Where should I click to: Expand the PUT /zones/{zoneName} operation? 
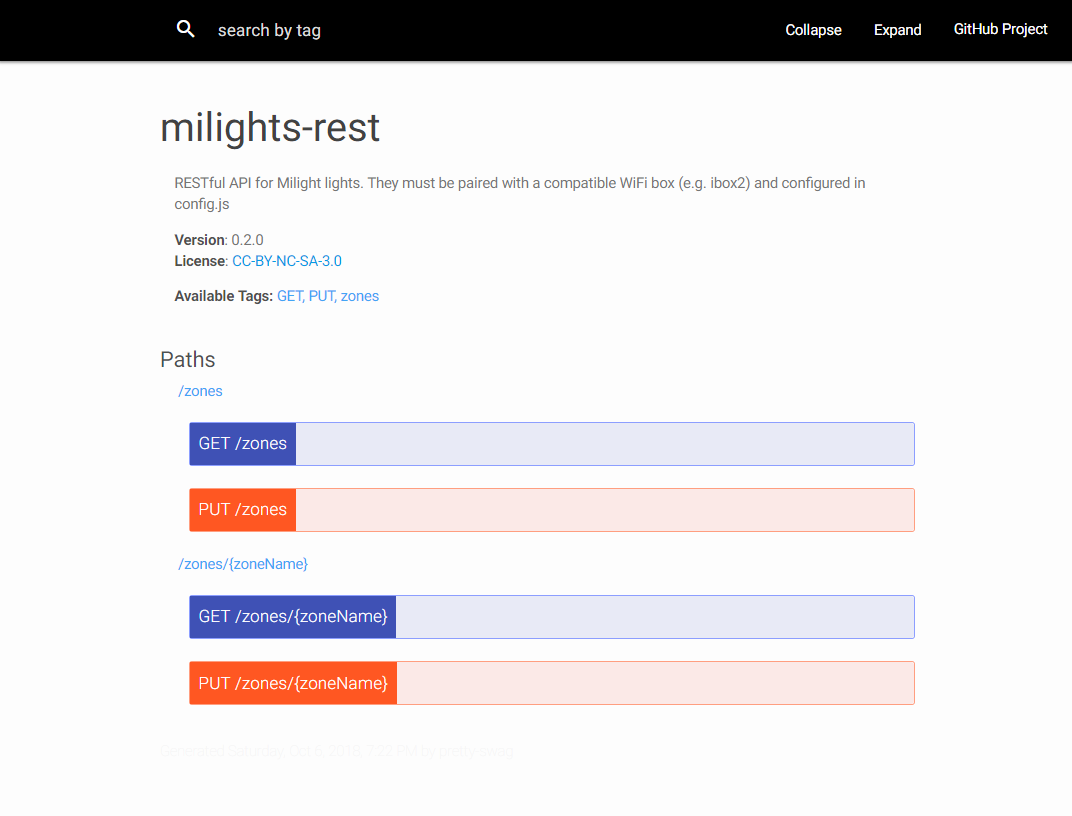pos(552,683)
